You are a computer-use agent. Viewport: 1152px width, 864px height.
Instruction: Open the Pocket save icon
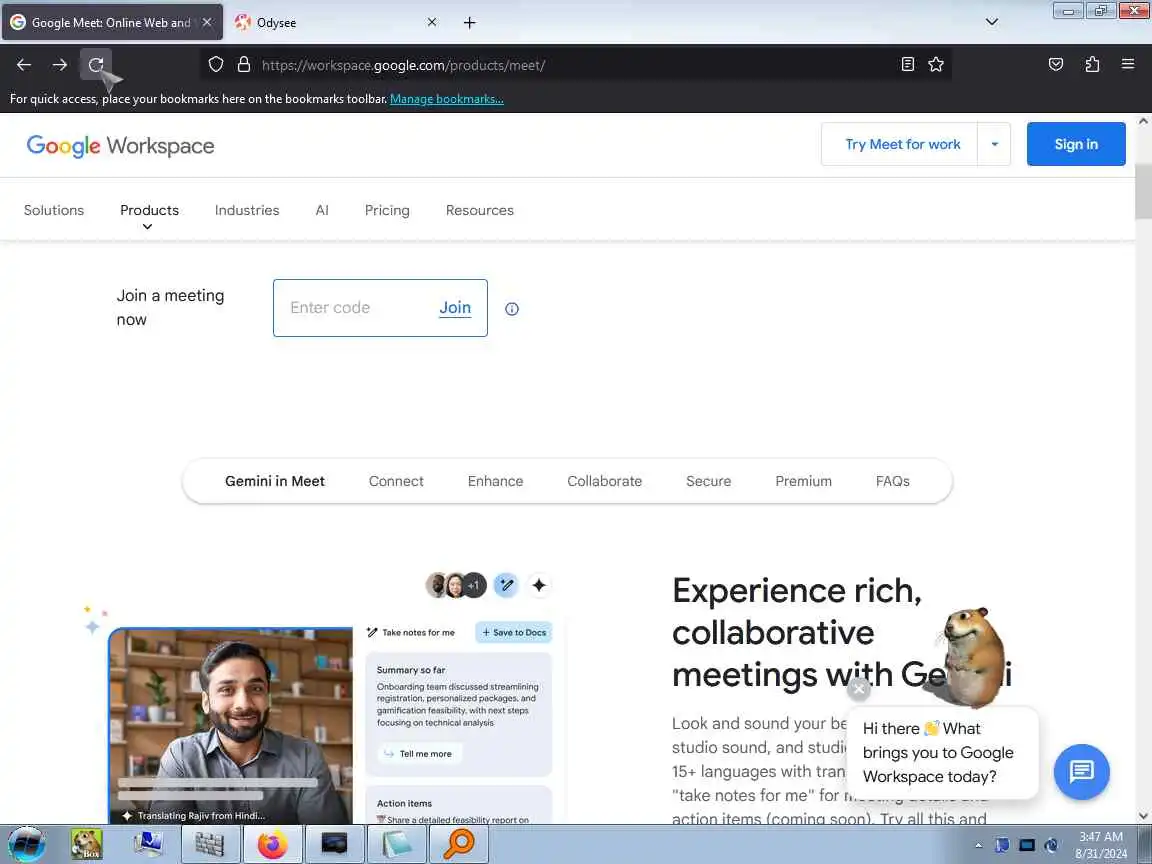[x=1056, y=65]
